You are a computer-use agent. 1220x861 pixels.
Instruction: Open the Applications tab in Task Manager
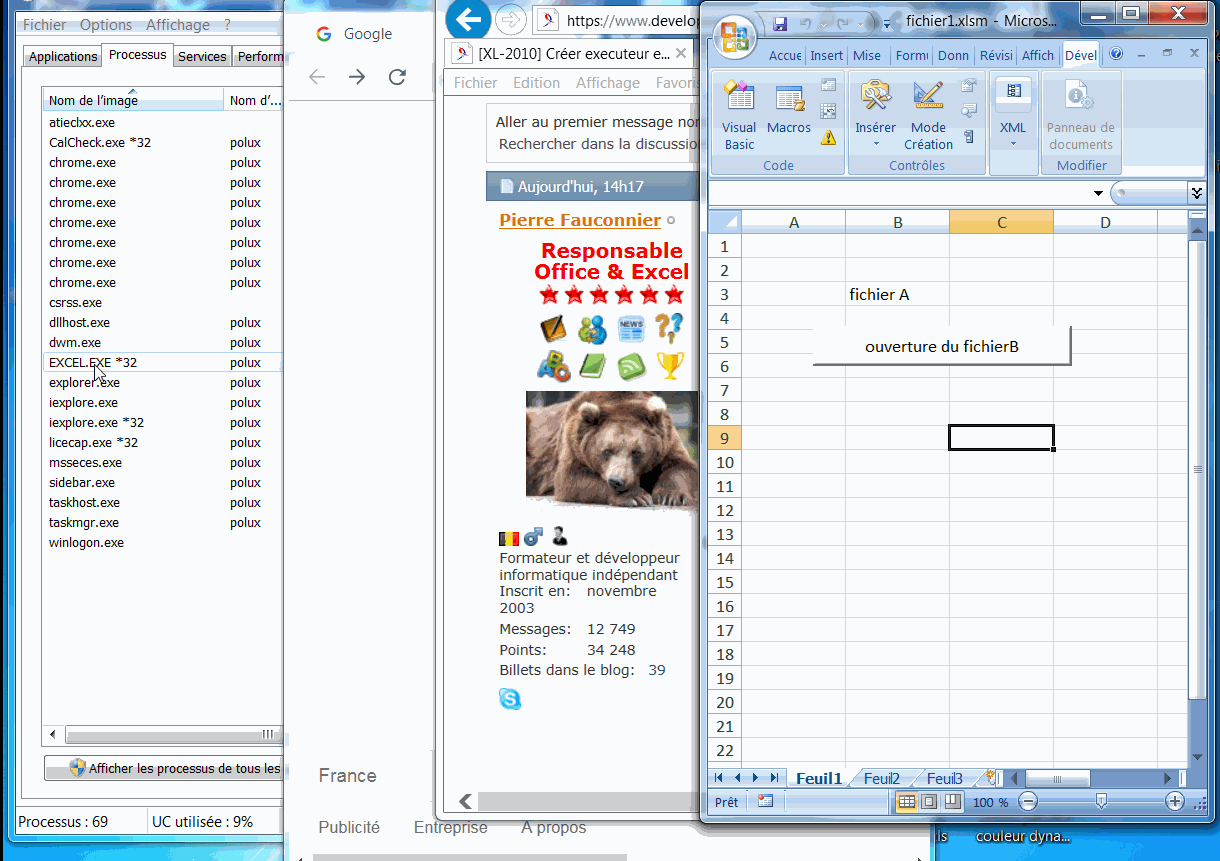(63, 57)
